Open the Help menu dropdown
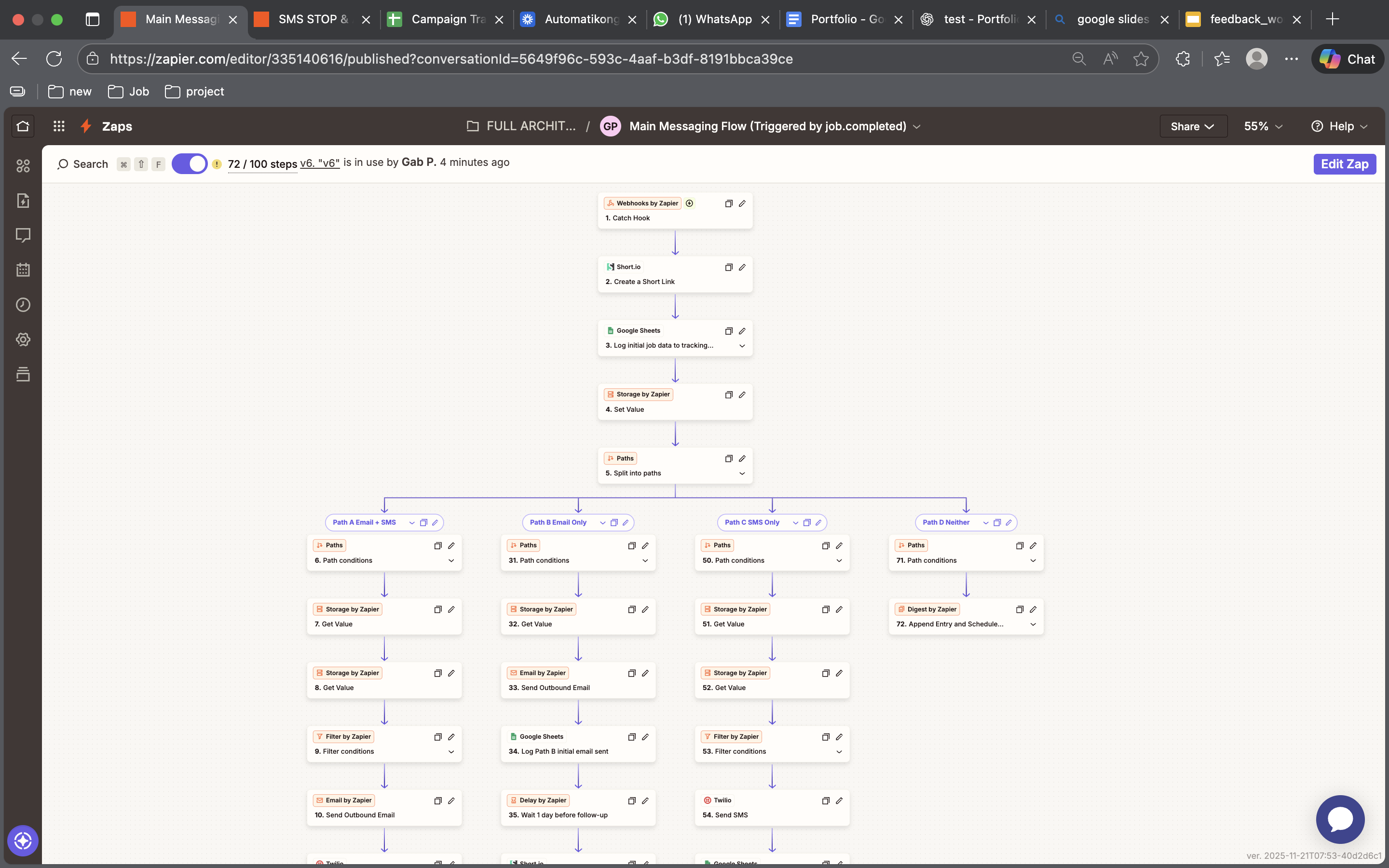This screenshot has height=868, width=1389. click(1340, 126)
